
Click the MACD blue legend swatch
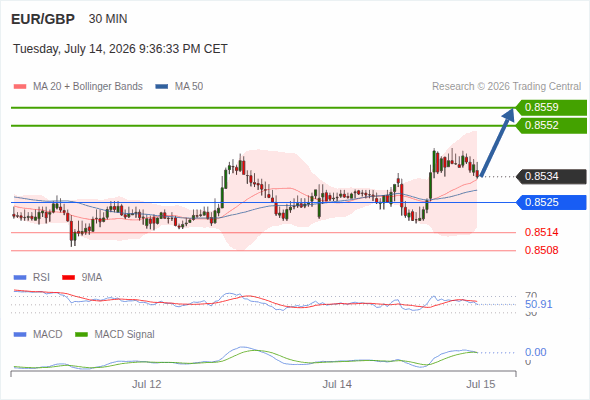coord(20,335)
